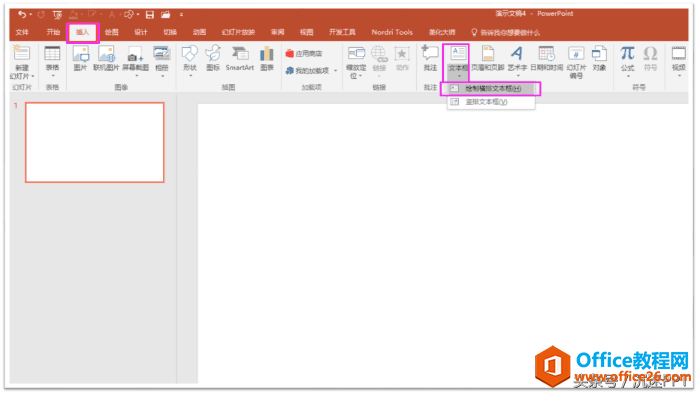Click the 日期和时间 date and time icon

pyautogui.click(x=547, y=58)
